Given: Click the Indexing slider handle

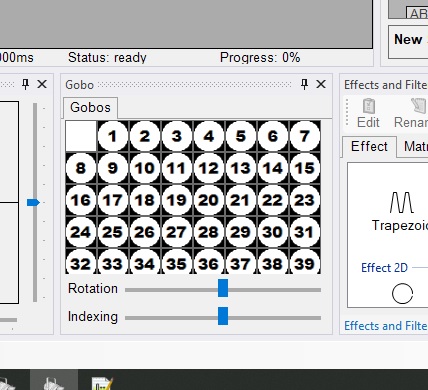Looking at the screenshot, I should point(223,316).
